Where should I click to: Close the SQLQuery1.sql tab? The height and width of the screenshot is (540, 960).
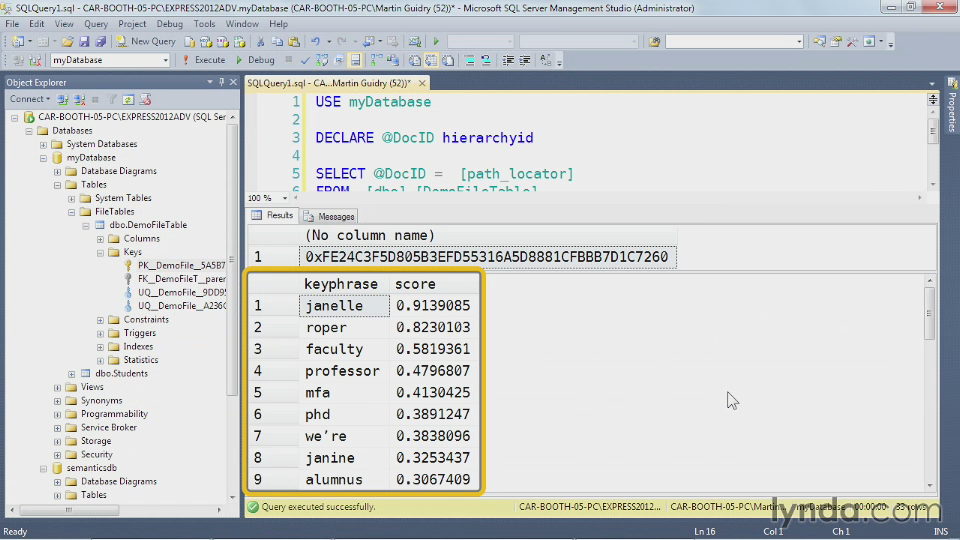pyautogui.click(x=422, y=83)
